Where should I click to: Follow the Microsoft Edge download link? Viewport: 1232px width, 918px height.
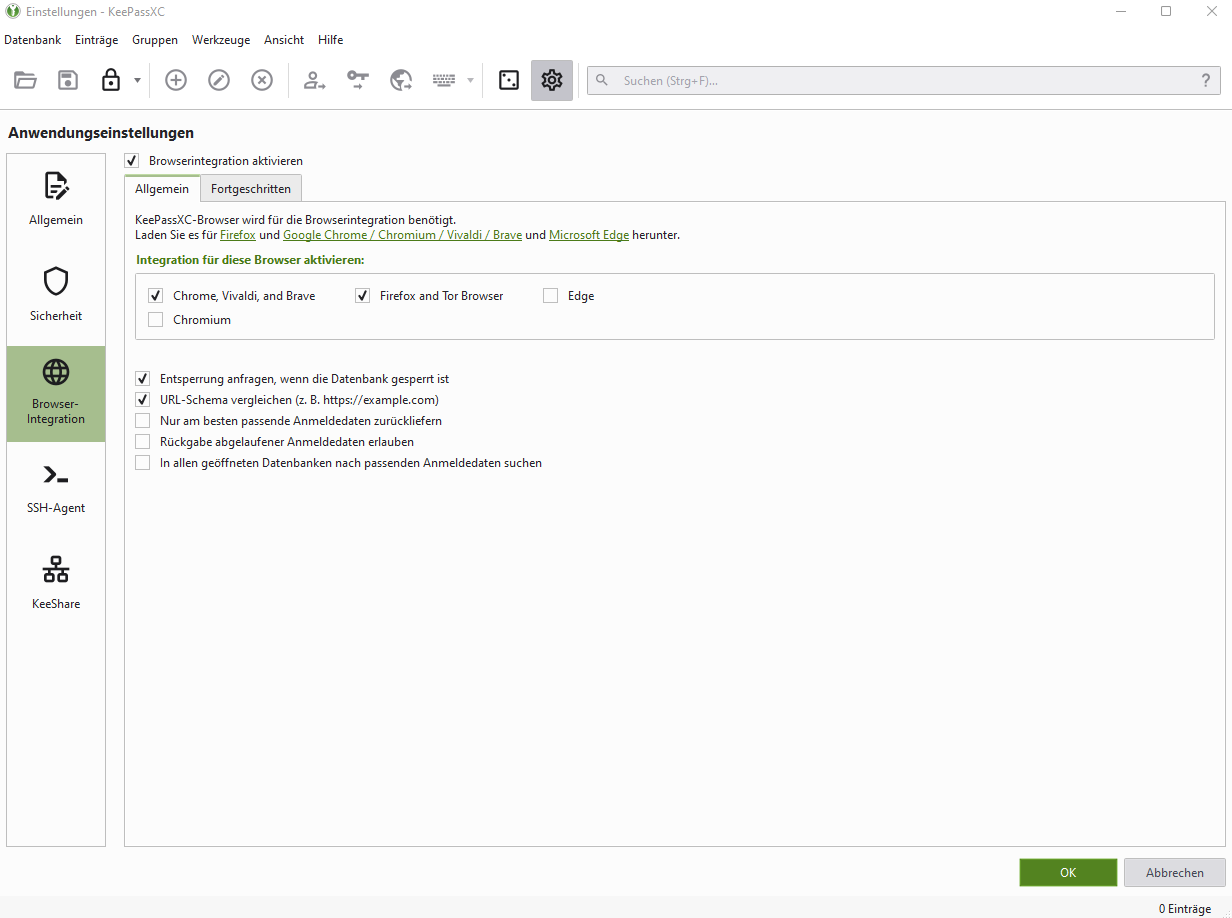point(589,236)
